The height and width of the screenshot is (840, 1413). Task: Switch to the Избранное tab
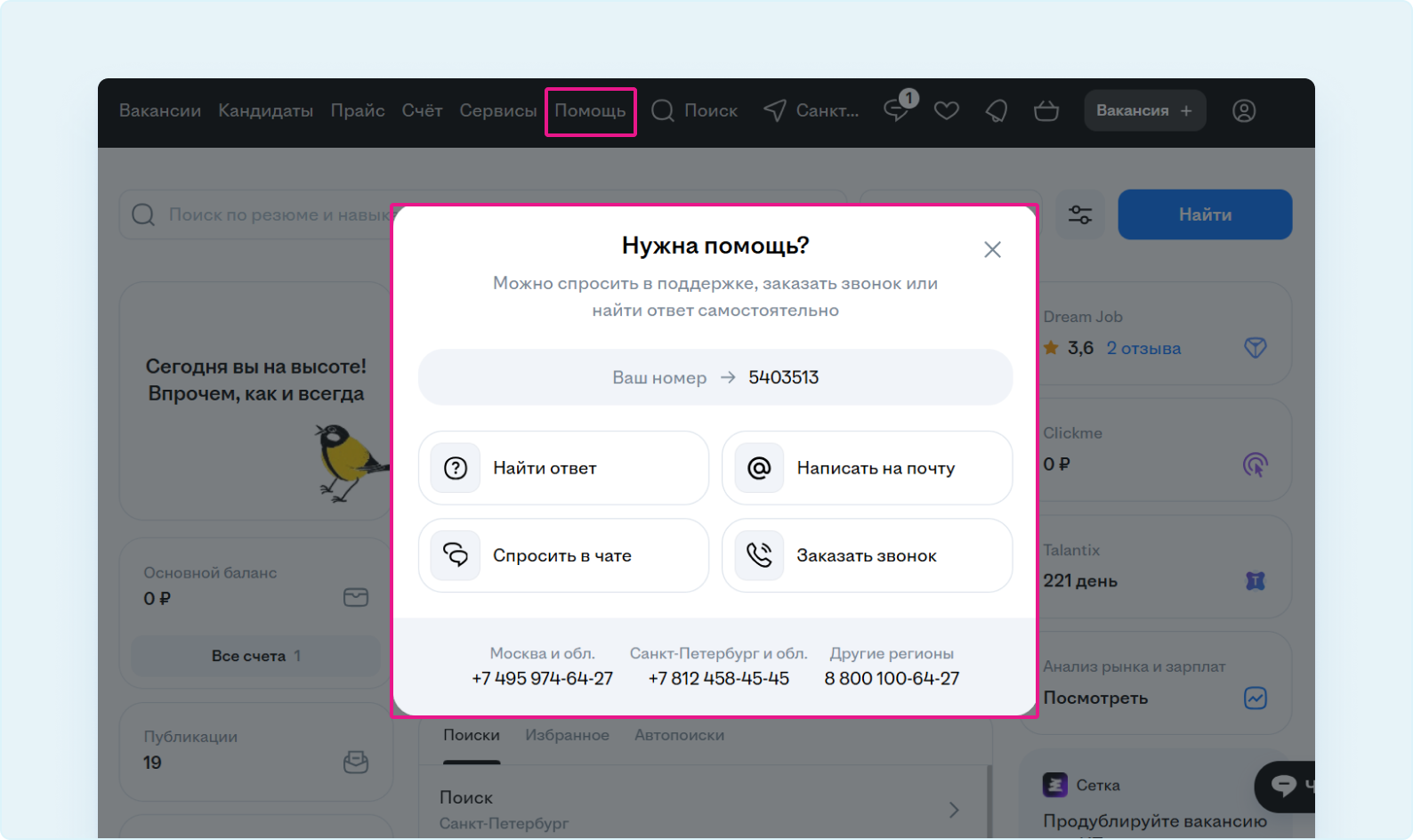[567, 735]
